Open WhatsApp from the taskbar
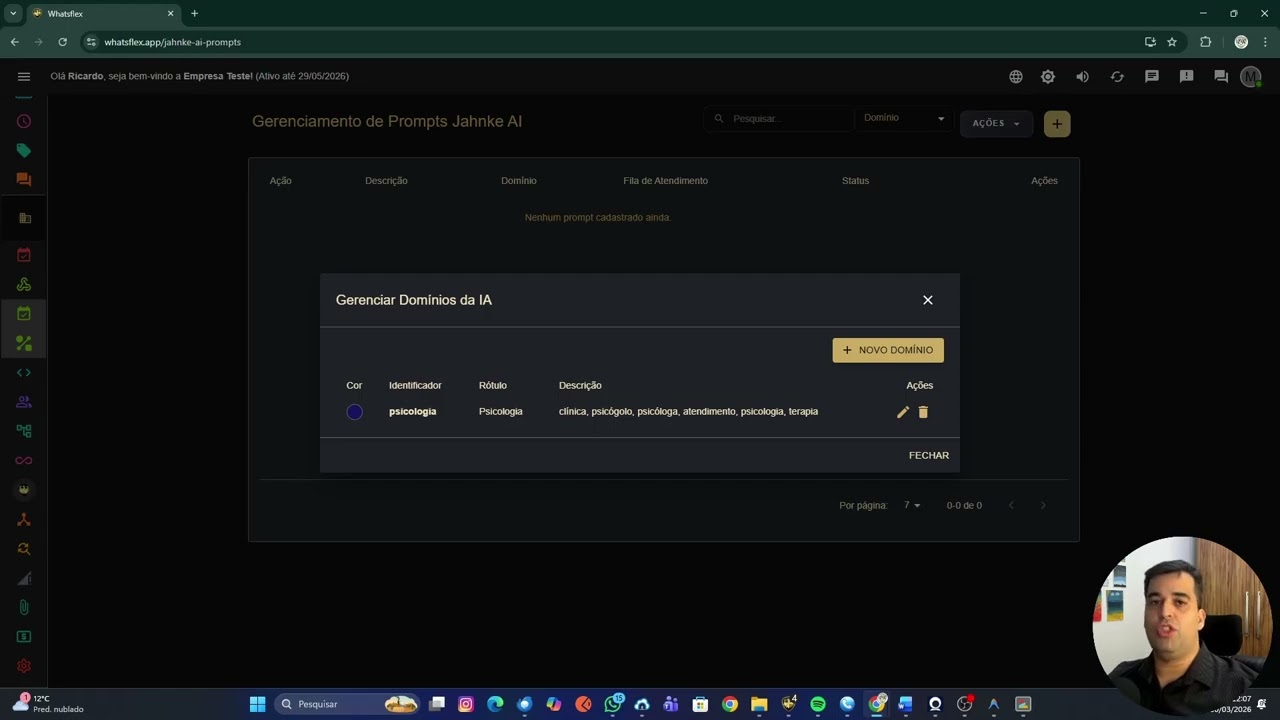The width and height of the screenshot is (1280, 720). point(613,704)
